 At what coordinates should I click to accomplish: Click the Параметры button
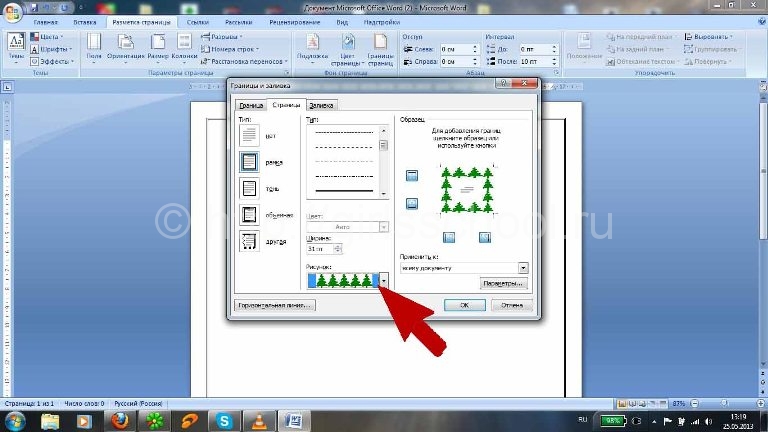click(503, 284)
